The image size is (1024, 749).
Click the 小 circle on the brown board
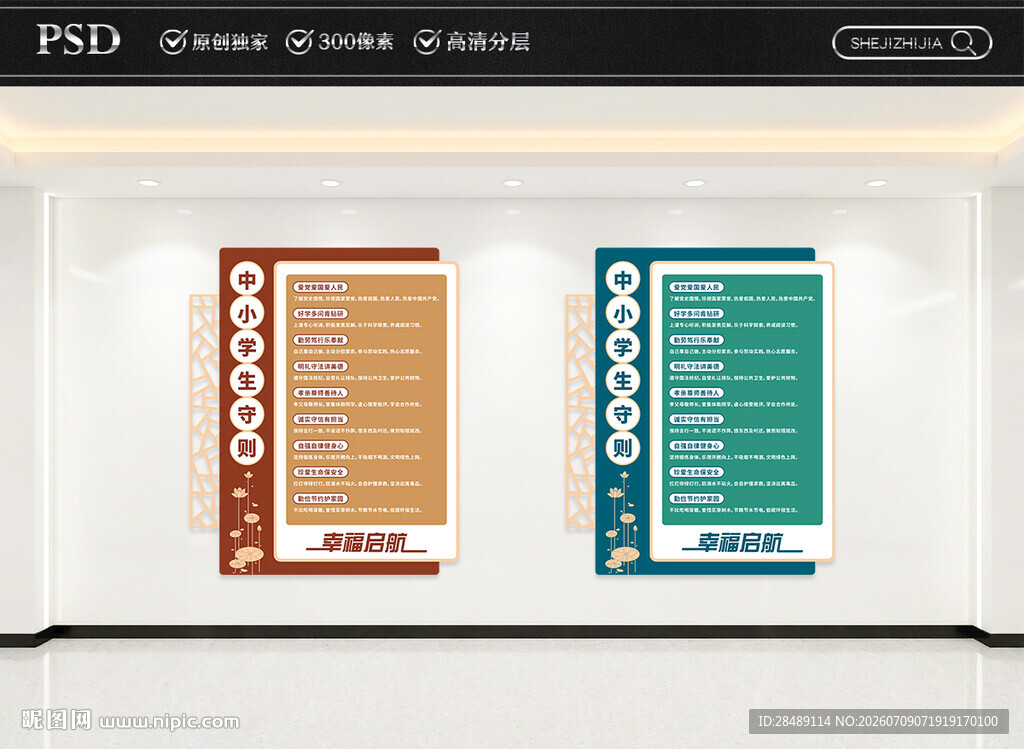click(247, 313)
